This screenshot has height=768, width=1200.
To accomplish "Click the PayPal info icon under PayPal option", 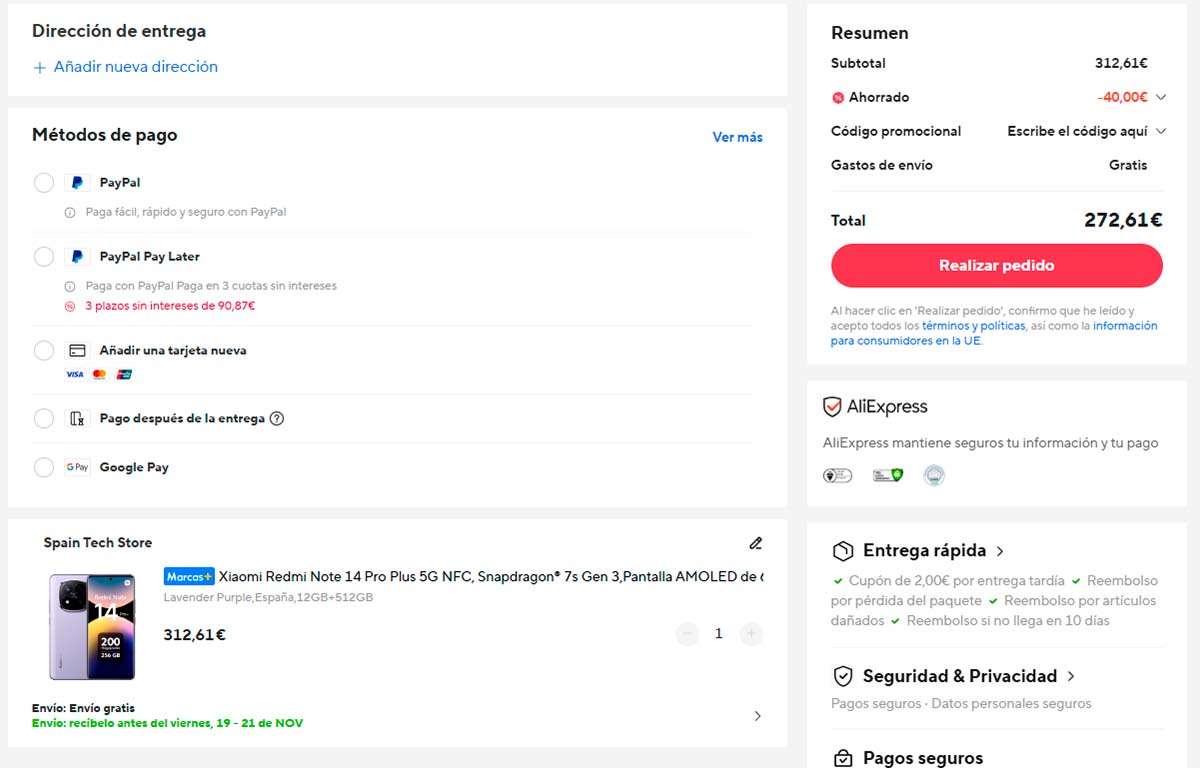I will (x=70, y=213).
